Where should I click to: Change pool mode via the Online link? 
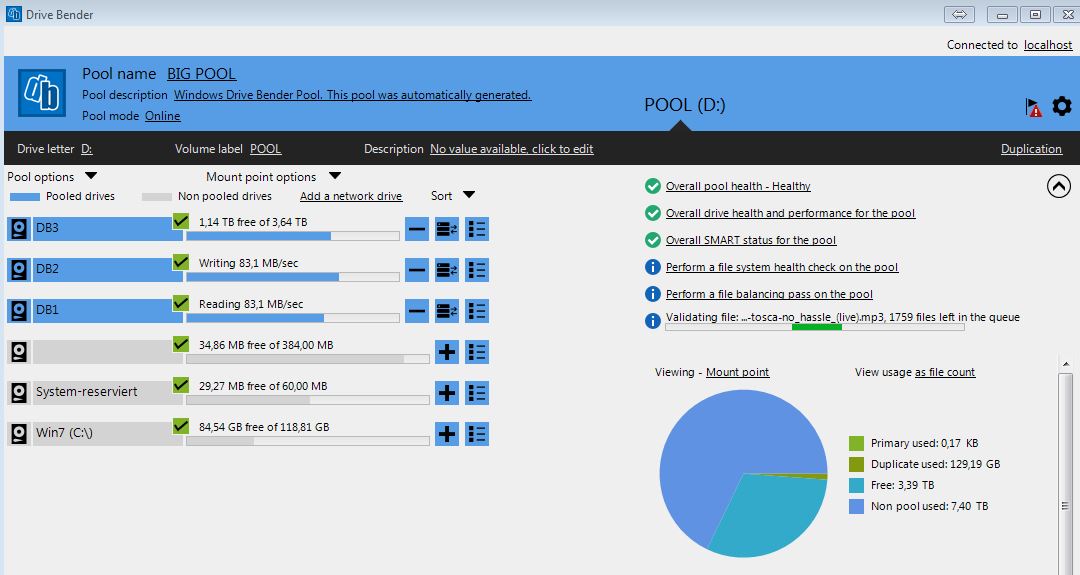point(163,116)
